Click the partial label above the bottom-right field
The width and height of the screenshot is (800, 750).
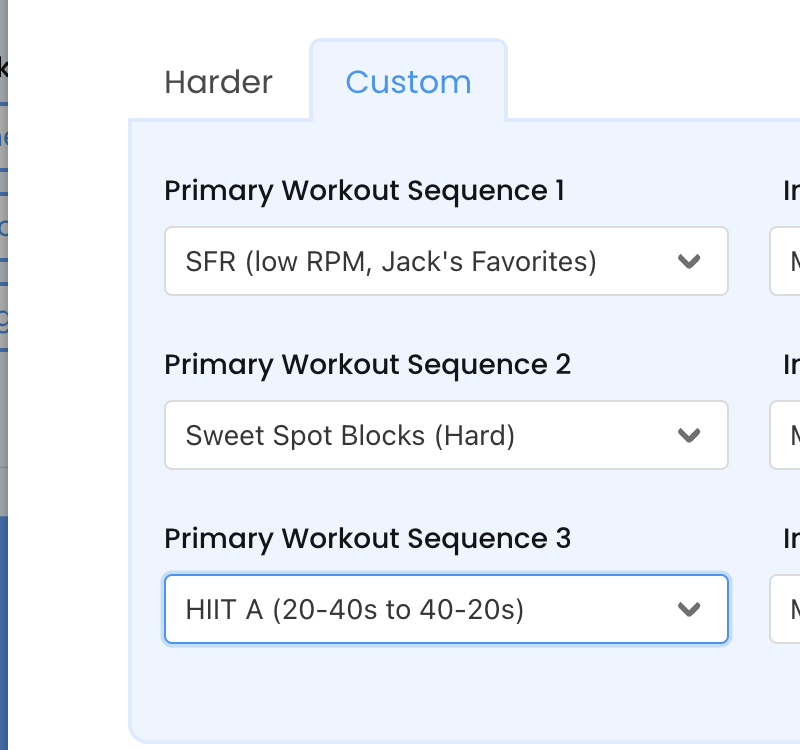[x=791, y=538]
